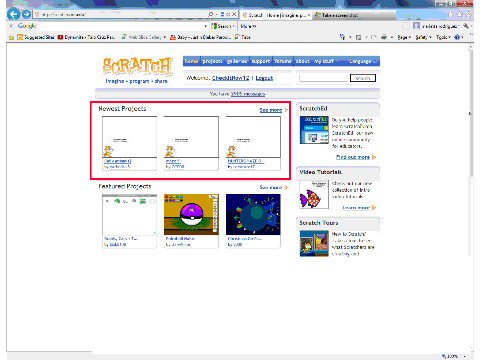Open the third Newest Projects thumbnail
Image resolution: width=480 pixels, height=360 pixels.
click(253, 137)
